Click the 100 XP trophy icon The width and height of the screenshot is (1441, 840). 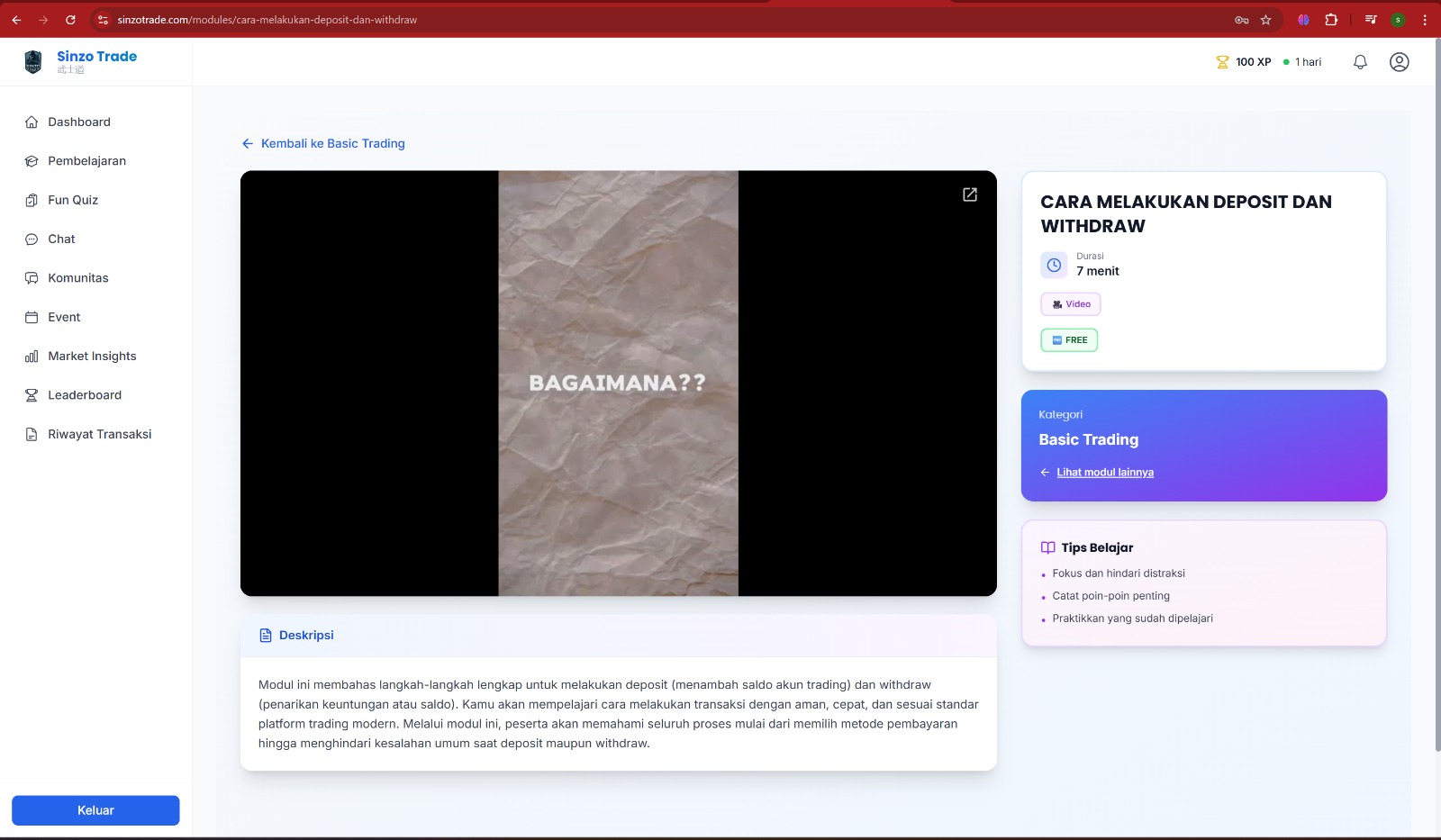1222,62
